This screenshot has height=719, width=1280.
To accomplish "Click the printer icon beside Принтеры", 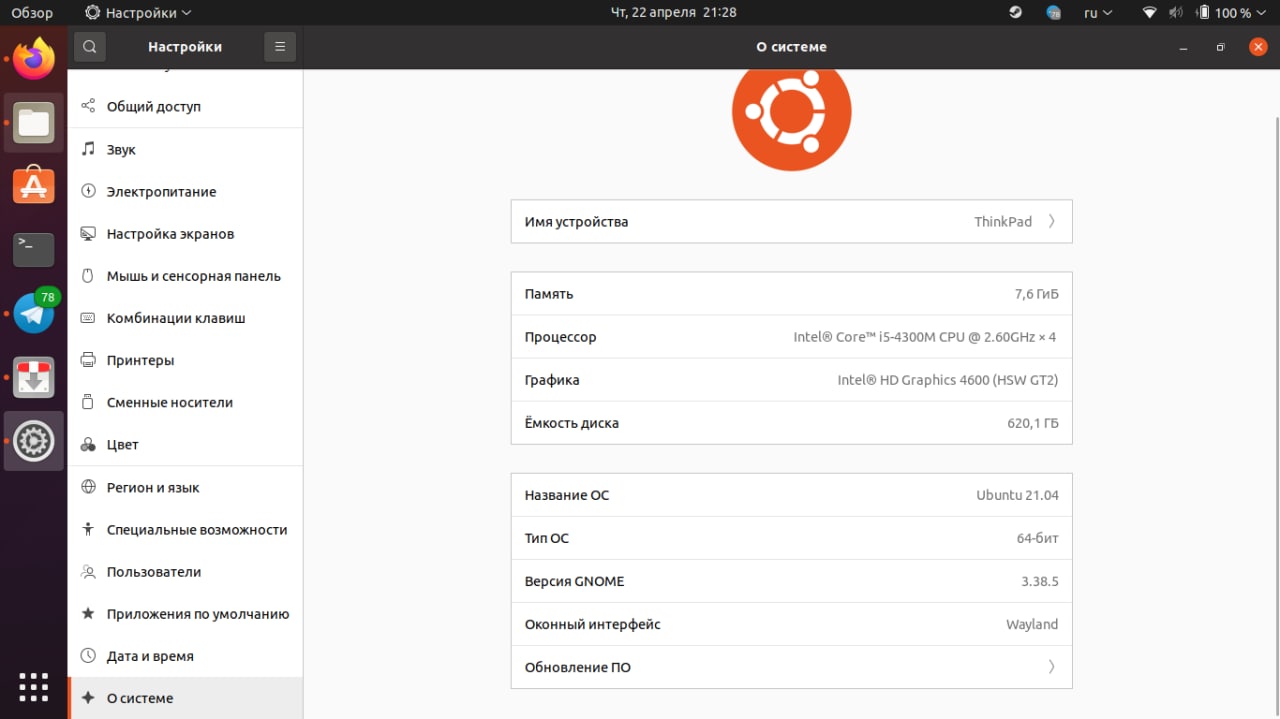I will (x=88, y=360).
